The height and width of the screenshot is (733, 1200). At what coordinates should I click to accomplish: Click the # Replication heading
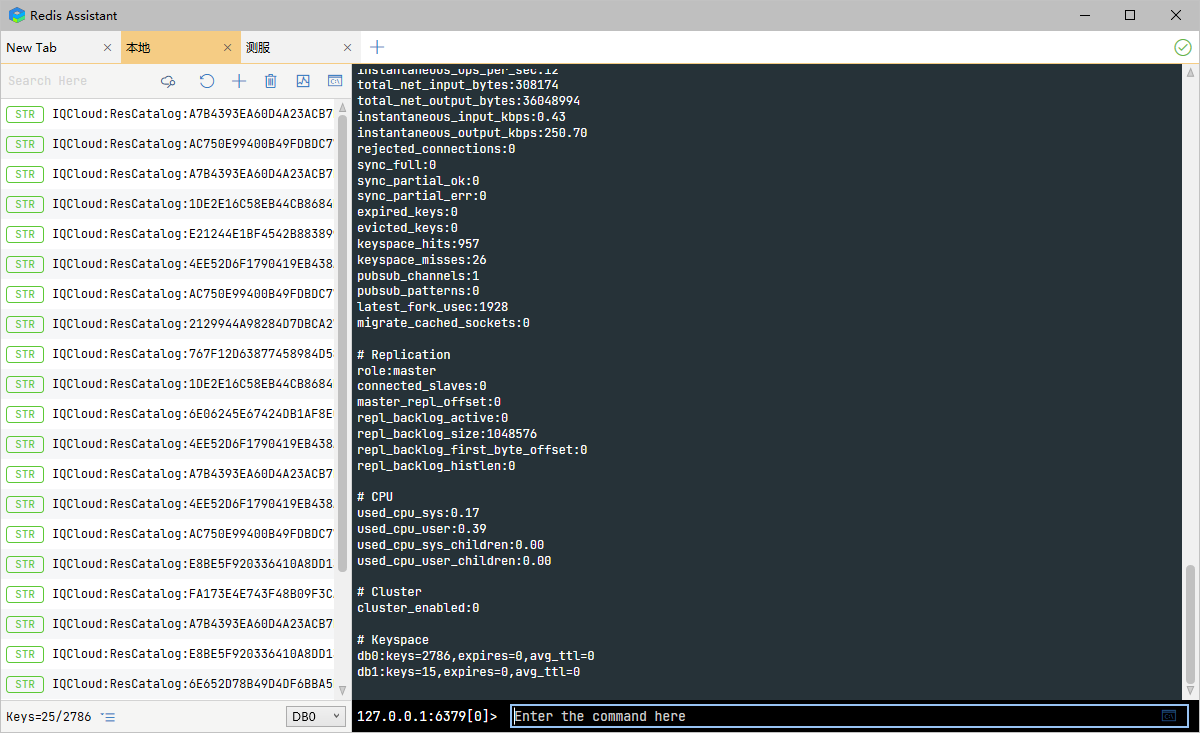click(x=404, y=355)
